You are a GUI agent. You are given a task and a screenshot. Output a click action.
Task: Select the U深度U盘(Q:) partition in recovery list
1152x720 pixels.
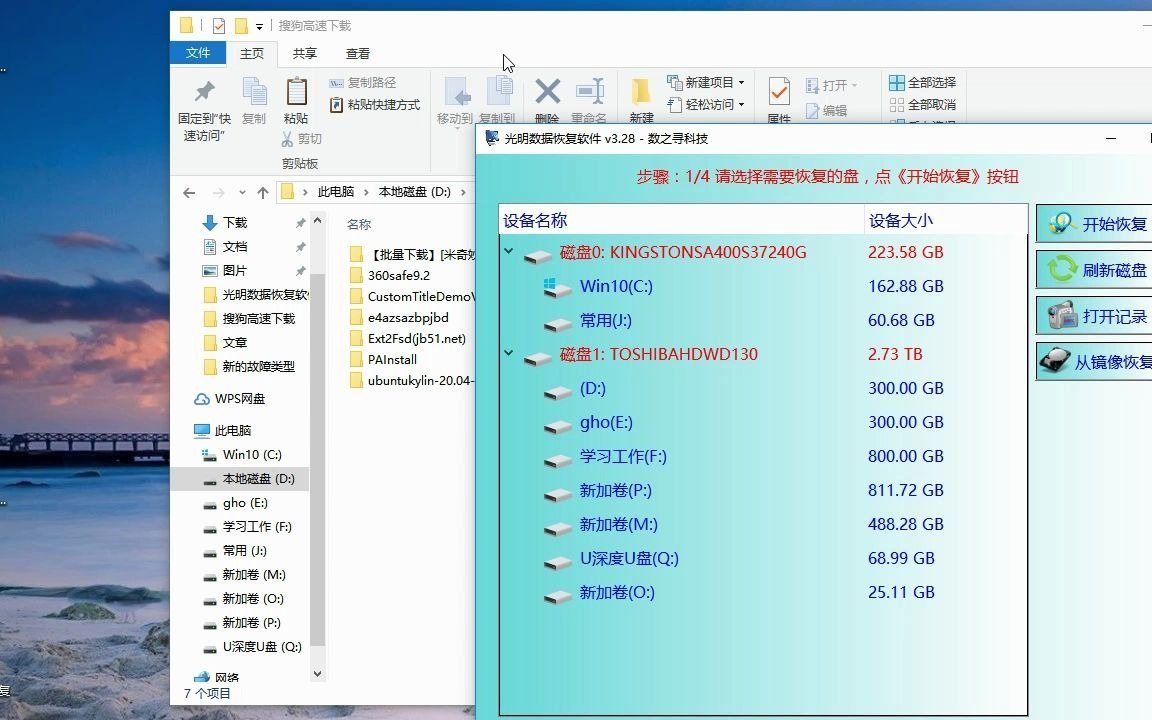(629, 558)
